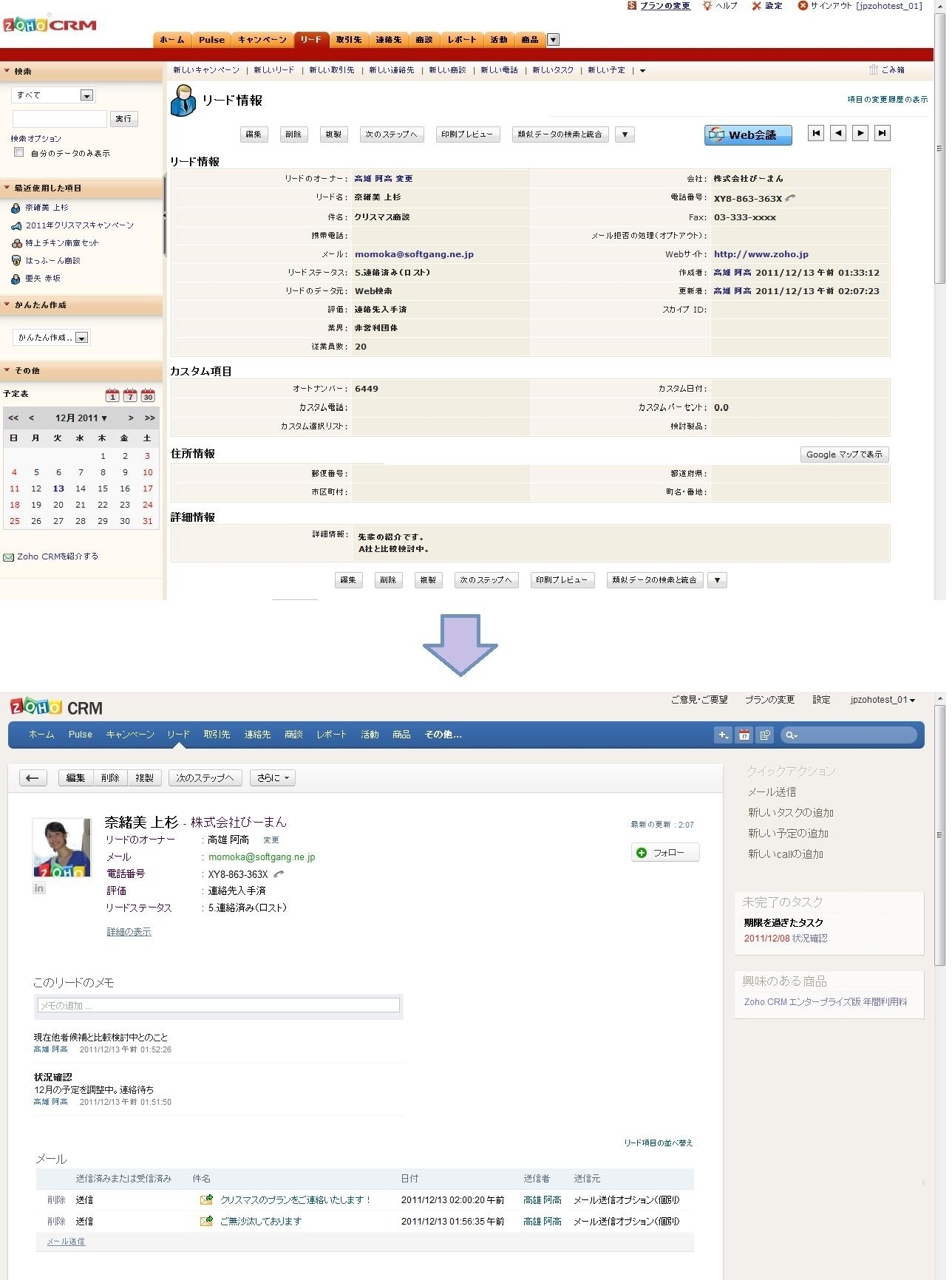Click the メモの追加 input field

pyautogui.click(x=219, y=1005)
